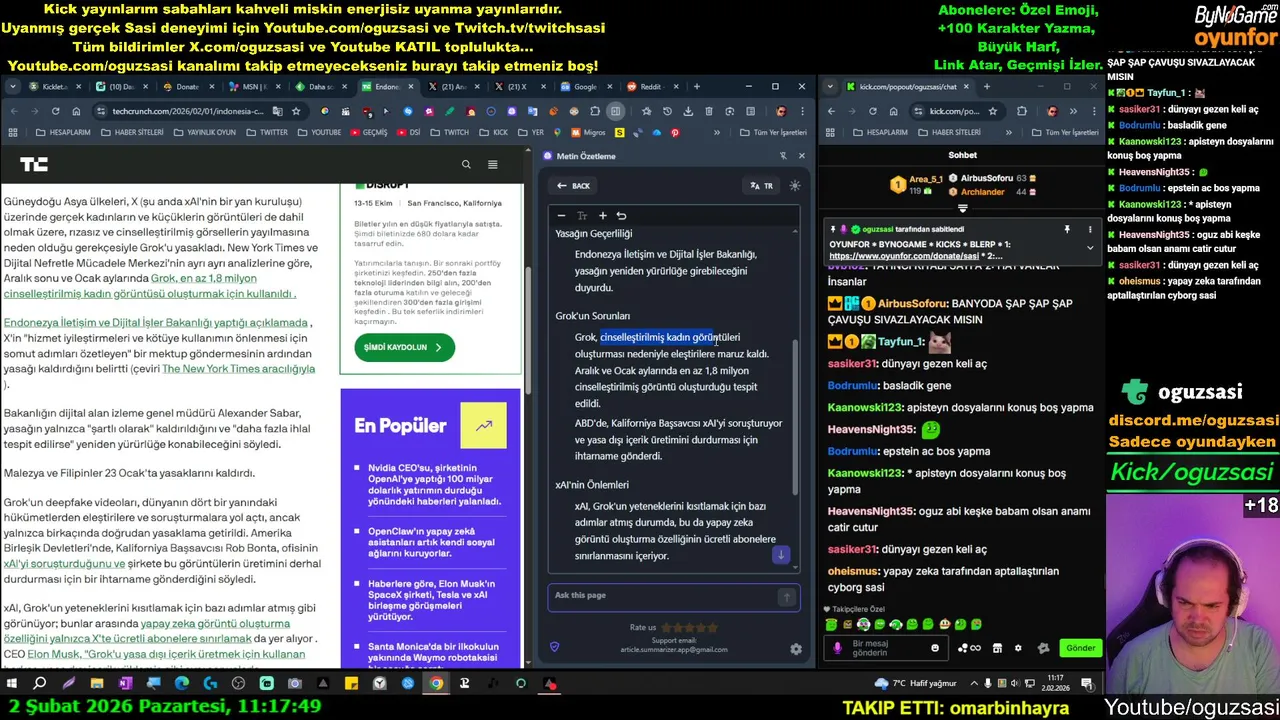Open HESAPLARIM bookmarks folder in Kick chat window

[x=880, y=132]
